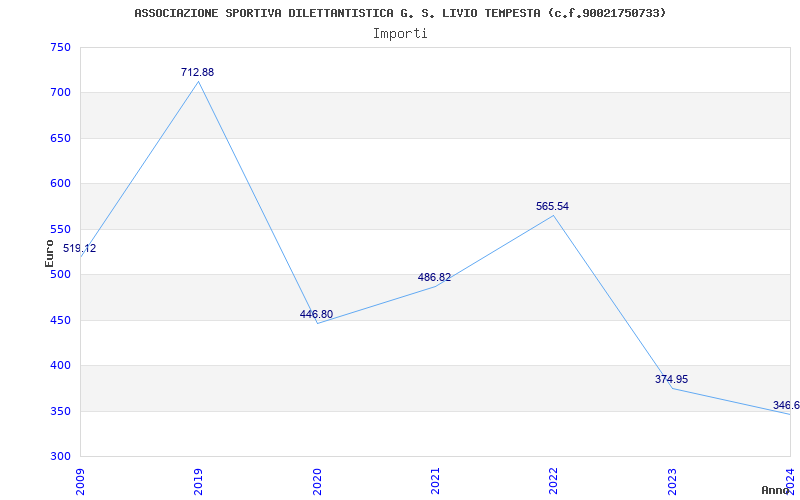Click the 700 y-axis value

point(60,93)
